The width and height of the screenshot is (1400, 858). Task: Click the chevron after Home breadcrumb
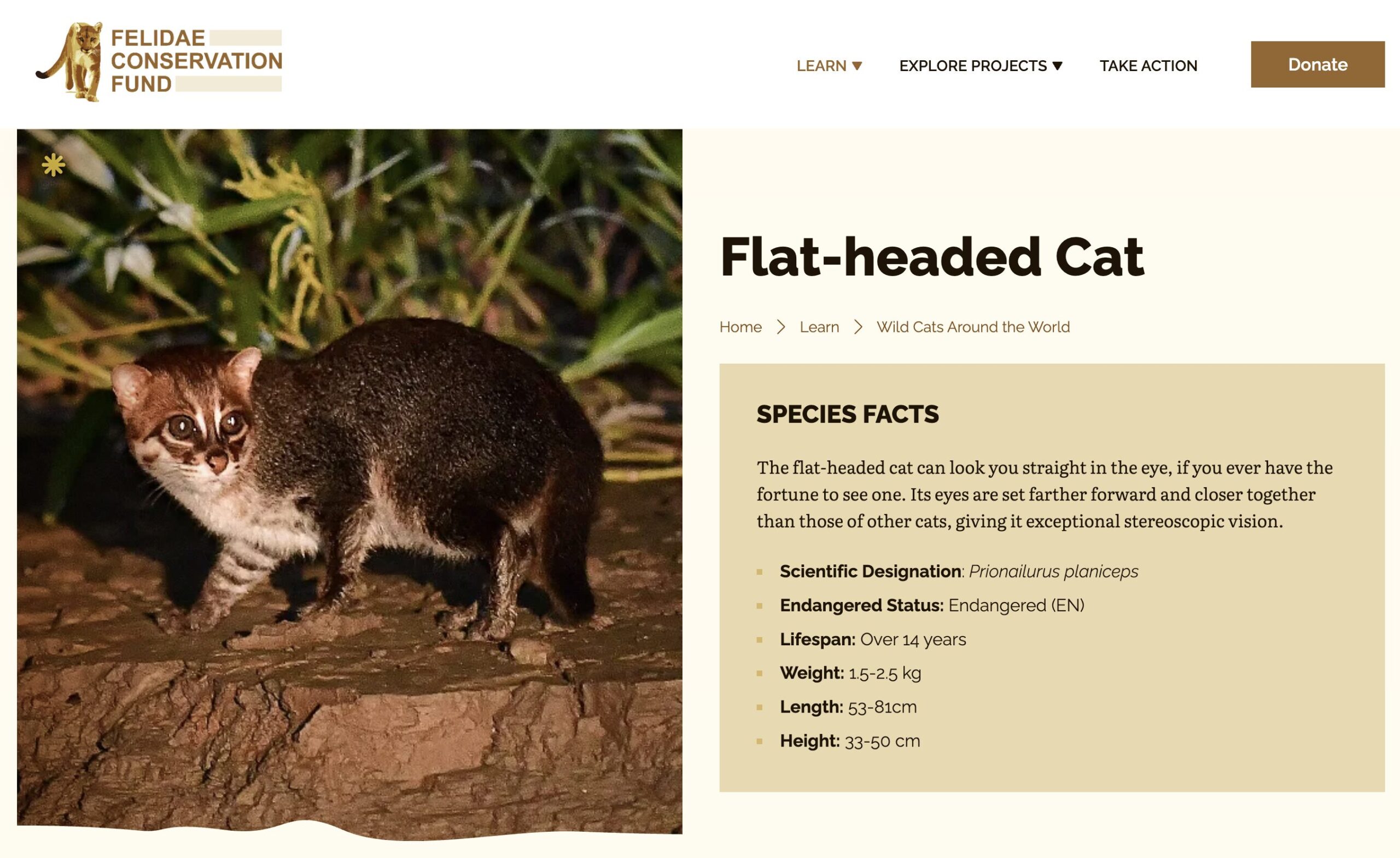tap(781, 326)
